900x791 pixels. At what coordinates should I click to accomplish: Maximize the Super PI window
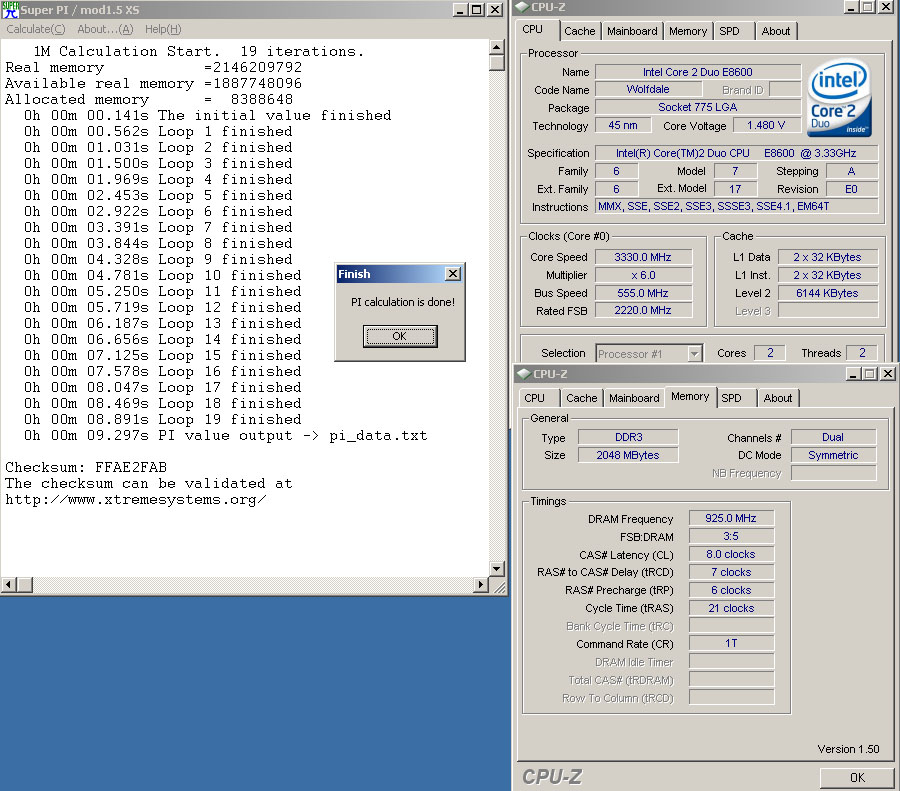476,10
